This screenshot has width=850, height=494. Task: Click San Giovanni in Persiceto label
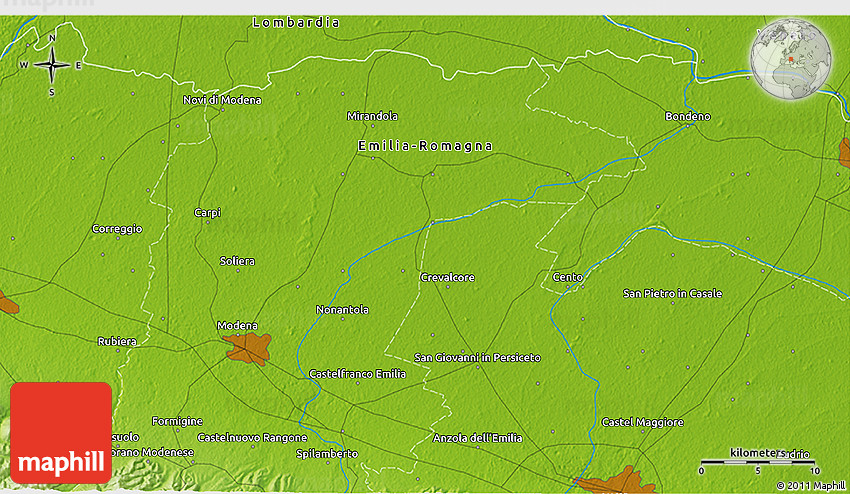(x=477, y=358)
